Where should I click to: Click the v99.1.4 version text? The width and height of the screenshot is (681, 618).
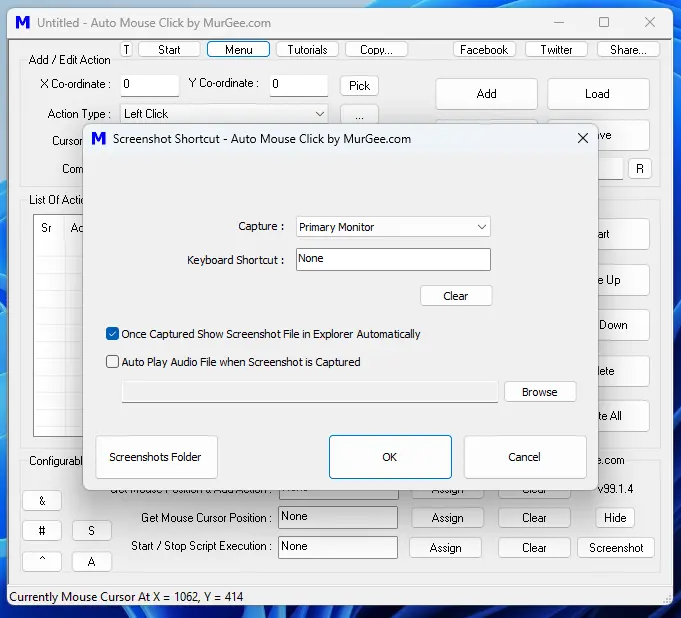tap(615, 489)
